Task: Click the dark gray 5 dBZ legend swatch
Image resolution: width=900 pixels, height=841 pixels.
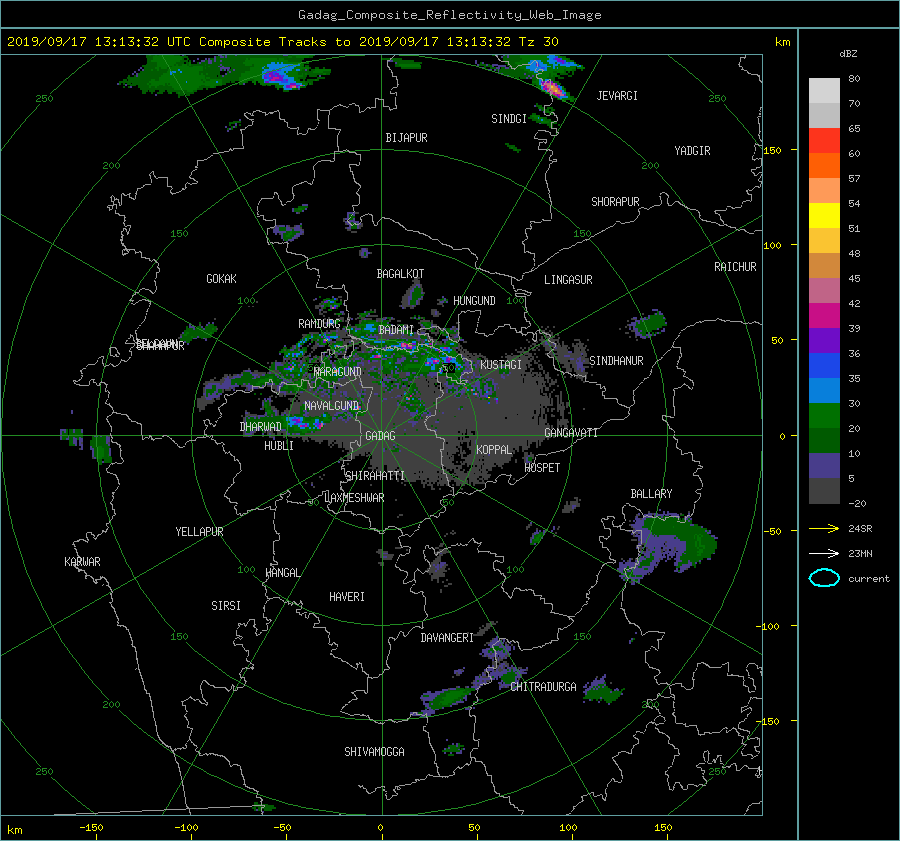Action: pyautogui.click(x=824, y=491)
